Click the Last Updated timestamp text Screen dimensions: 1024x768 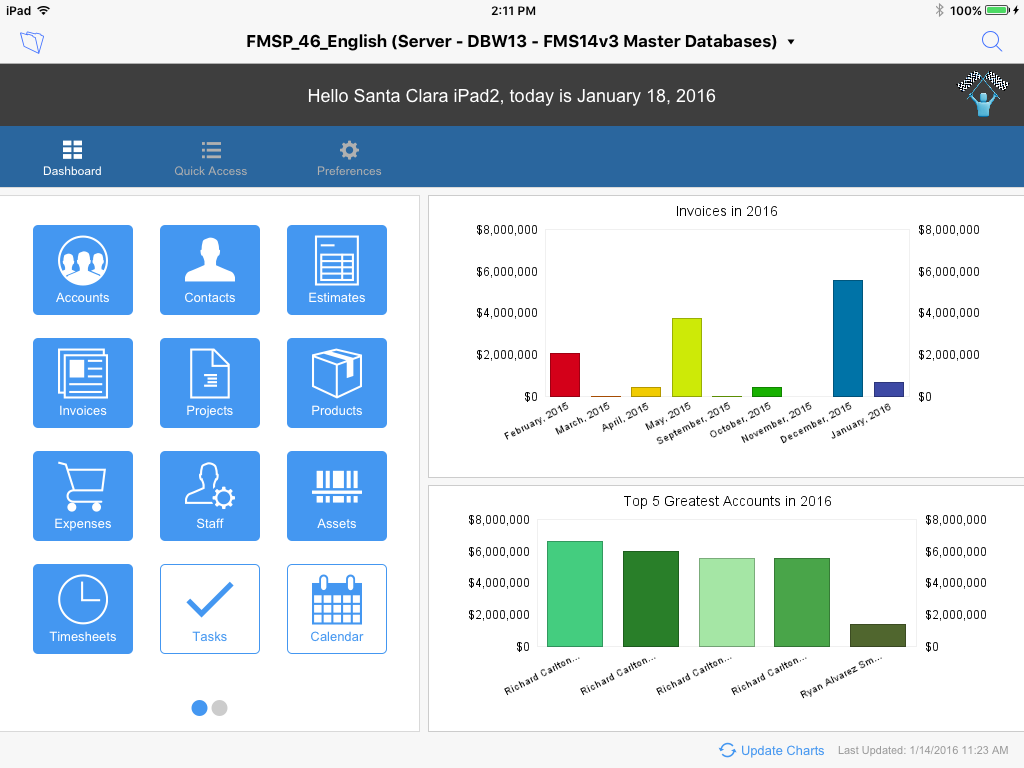[923, 750]
